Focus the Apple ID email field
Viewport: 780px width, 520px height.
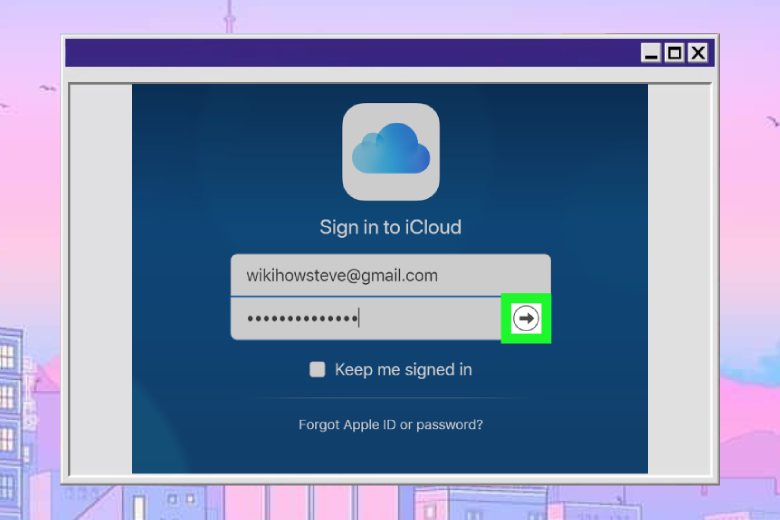tap(390, 275)
